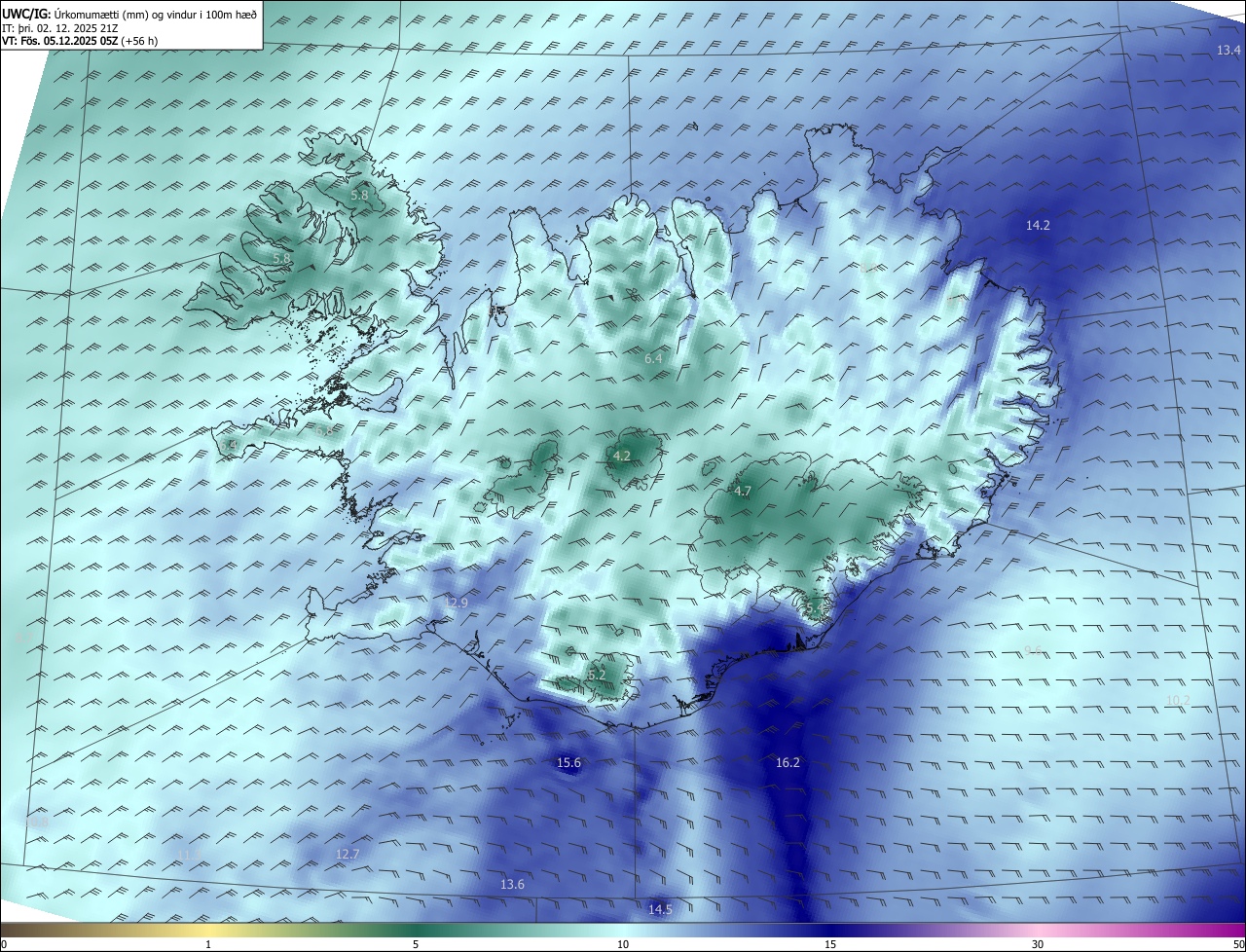Click the 5.4 value on Öræfajökull
The width and height of the screenshot is (1246, 952).
click(x=814, y=608)
